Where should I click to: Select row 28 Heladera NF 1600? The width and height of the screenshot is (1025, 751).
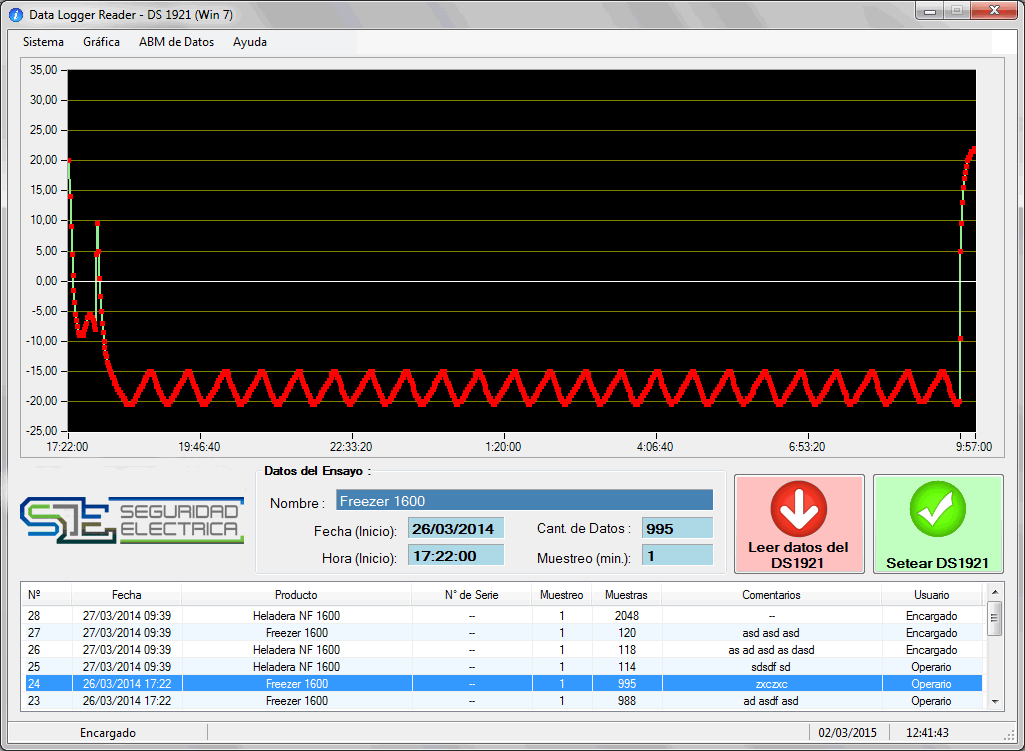(296, 616)
